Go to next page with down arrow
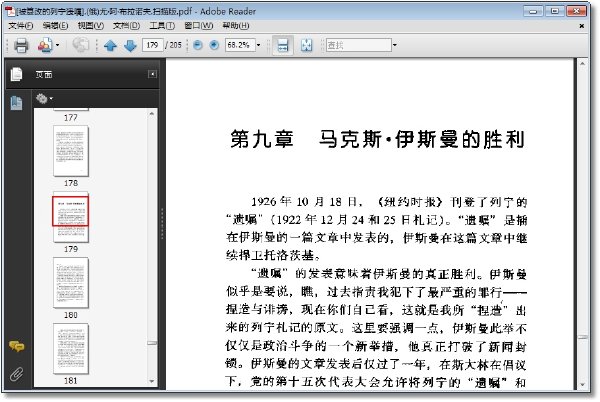This screenshot has width=600, height=402. 130,46
